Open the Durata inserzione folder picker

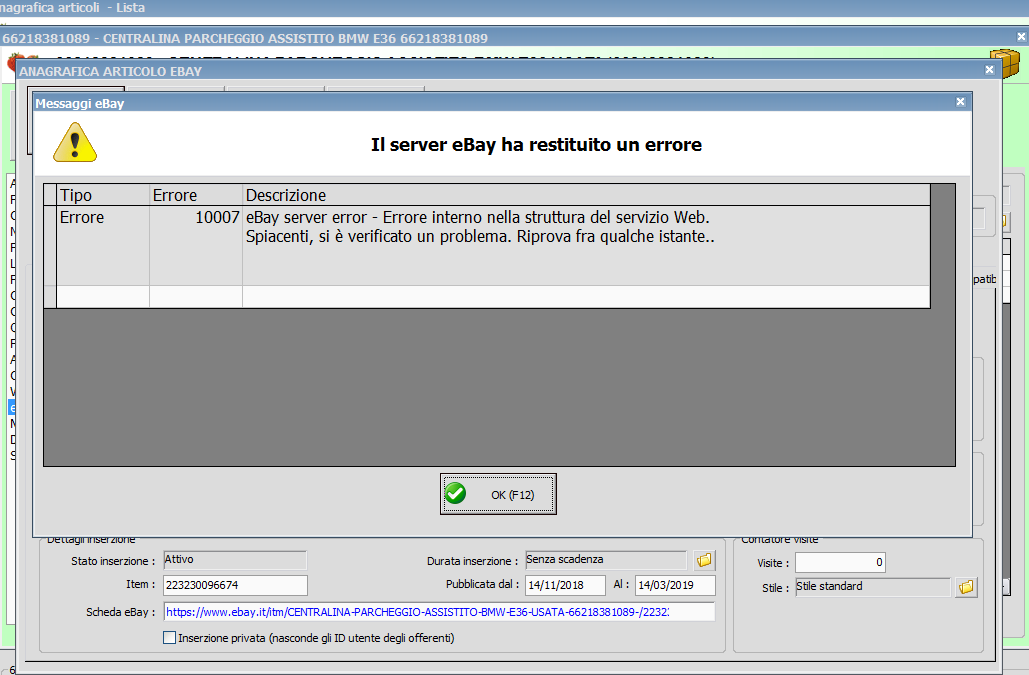(704, 560)
